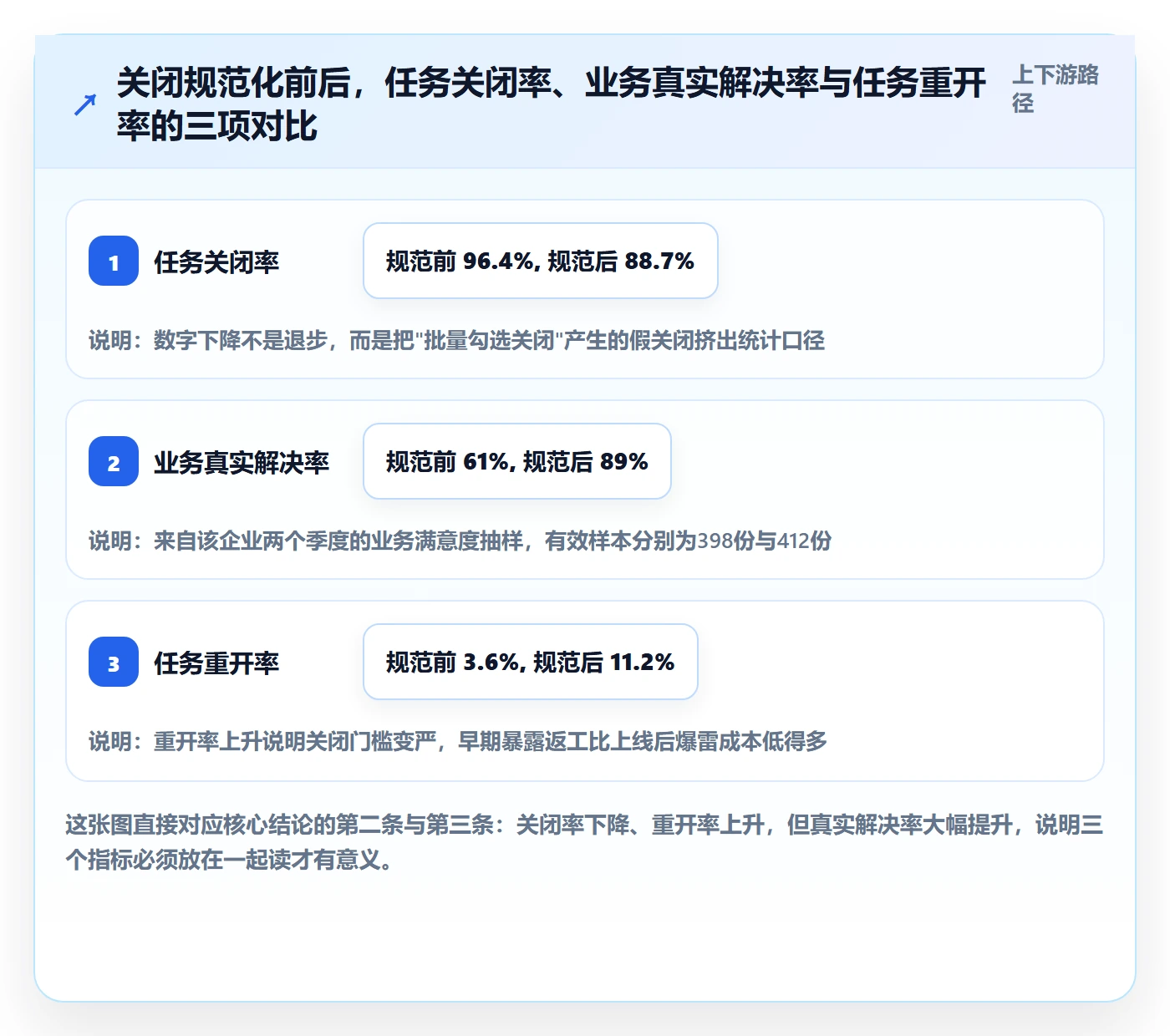Click the card title starting with 关闭规范化前后

point(552,104)
